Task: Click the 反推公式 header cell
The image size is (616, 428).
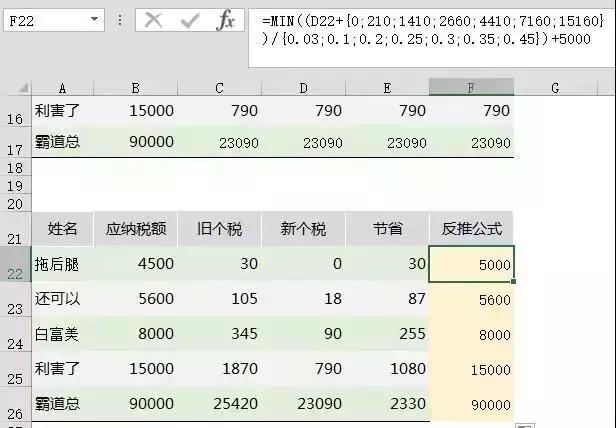Action: coord(471,229)
